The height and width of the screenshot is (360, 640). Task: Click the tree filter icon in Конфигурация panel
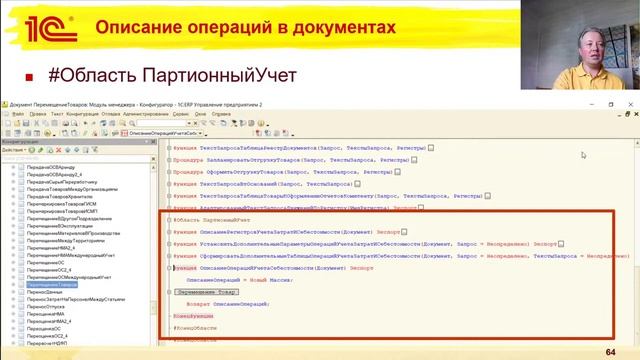(x=95, y=150)
